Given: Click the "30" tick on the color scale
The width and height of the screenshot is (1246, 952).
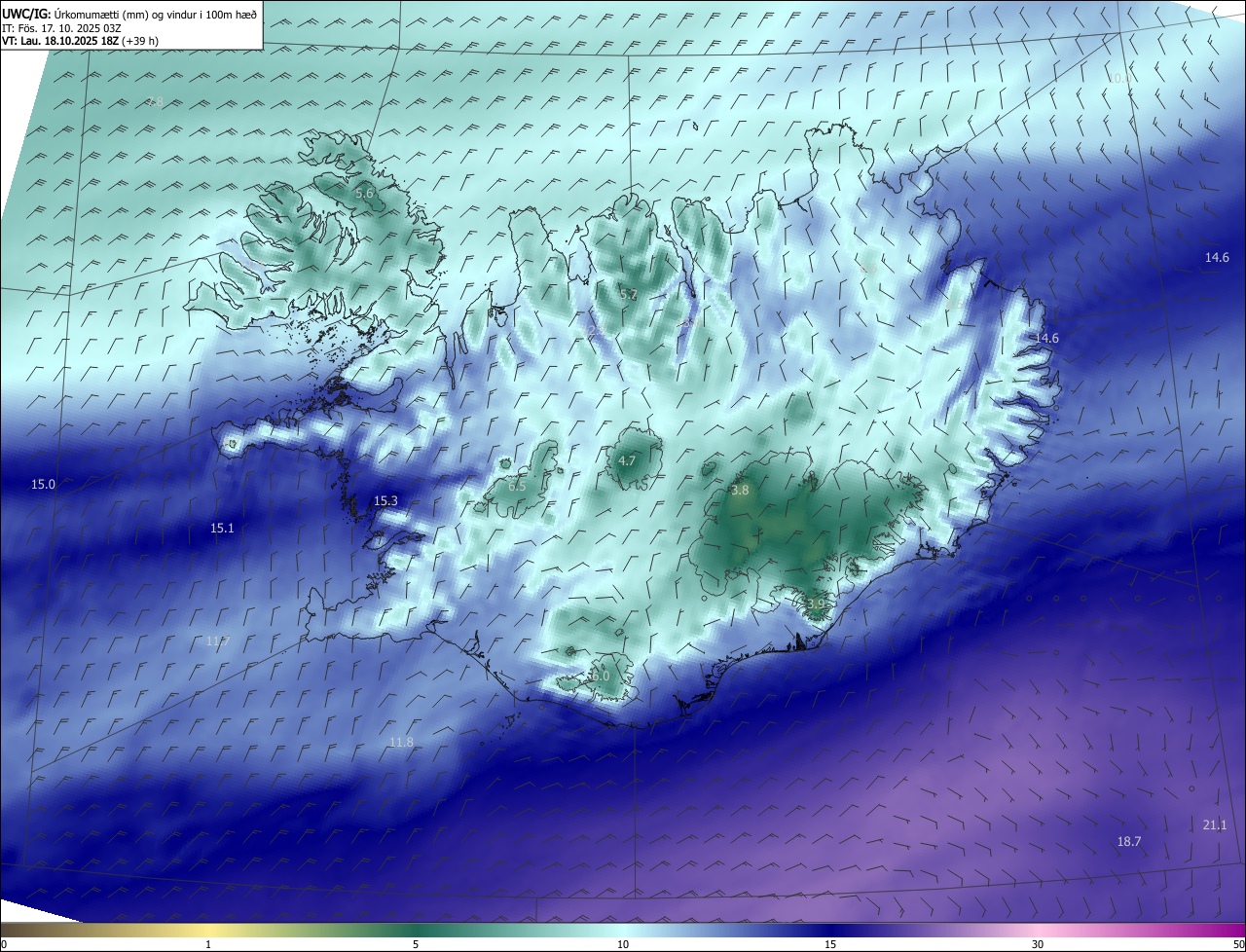Looking at the screenshot, I should pos(1038,944).
